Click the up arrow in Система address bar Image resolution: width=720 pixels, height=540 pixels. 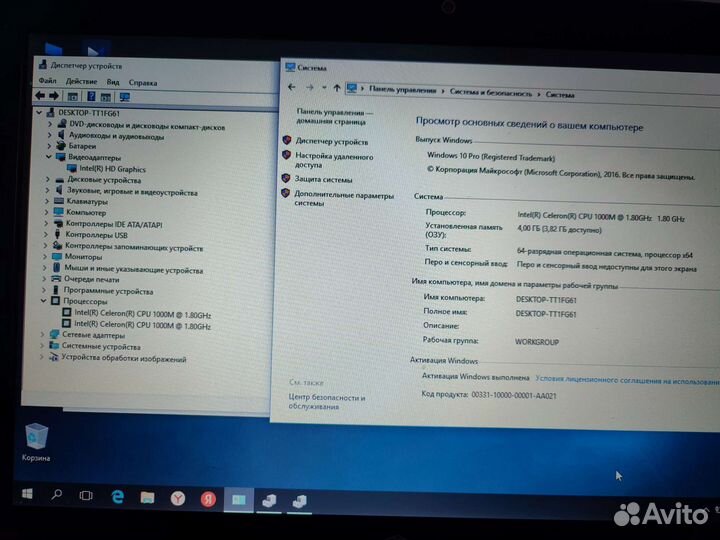coord(337,88)
